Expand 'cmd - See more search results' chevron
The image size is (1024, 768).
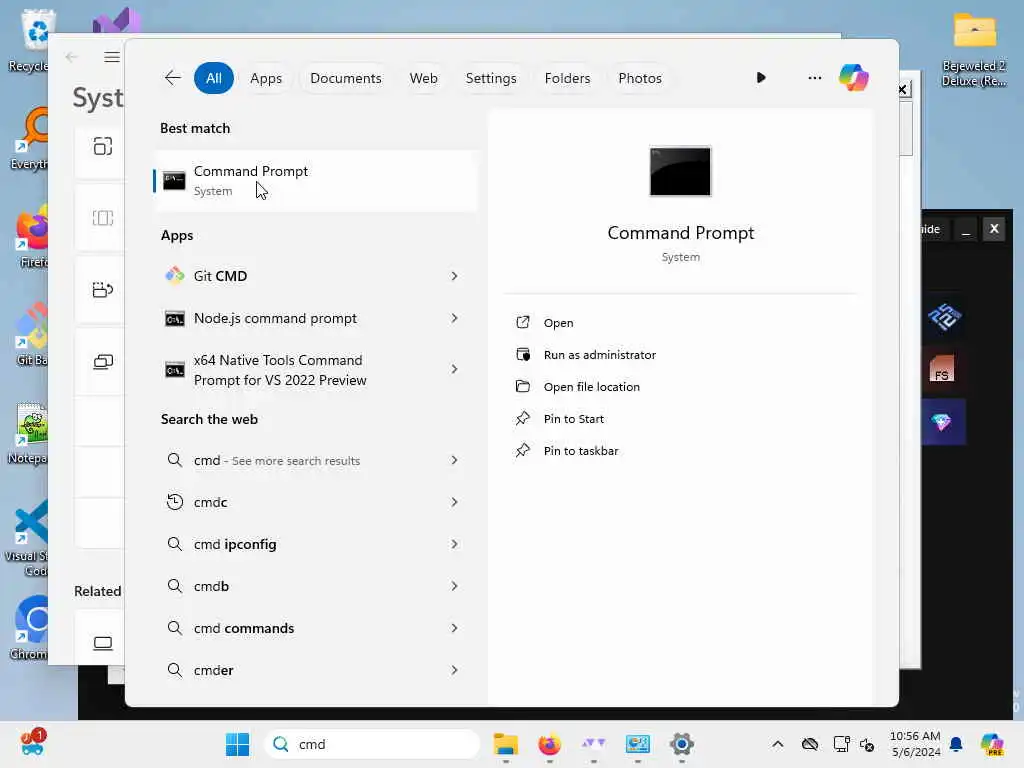pyautogui.click(x=454, y=460)
